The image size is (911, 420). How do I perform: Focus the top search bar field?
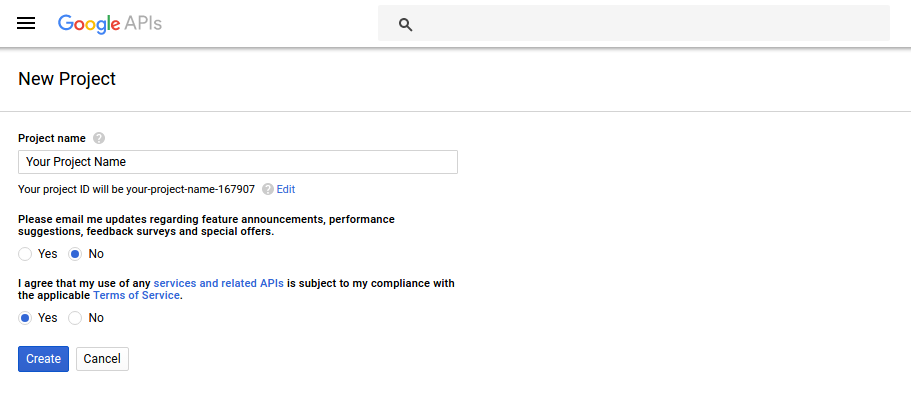click(x=650, y=24)
